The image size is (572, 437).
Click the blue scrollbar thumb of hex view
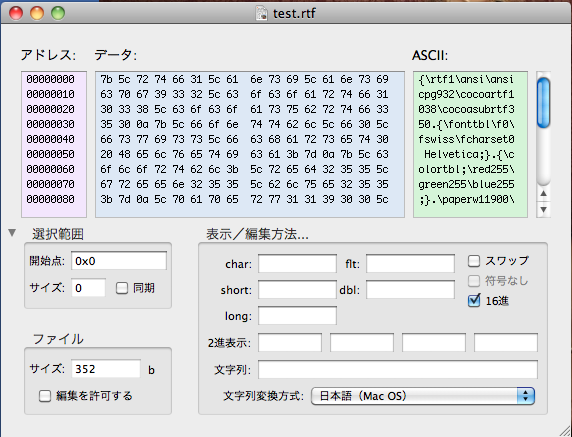coord(544,103)
